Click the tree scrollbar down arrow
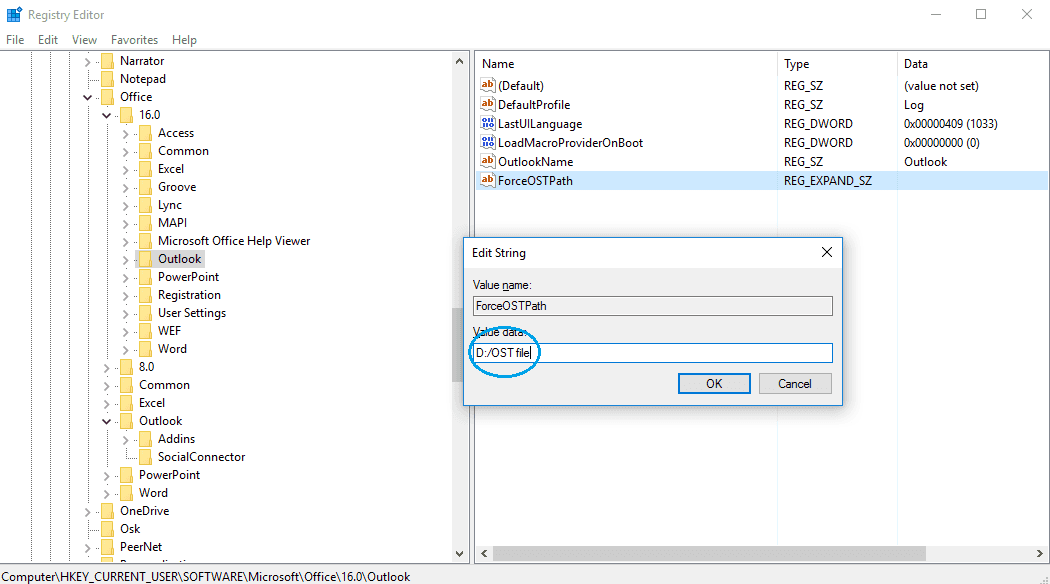Screen dimensions: 1050x584 tap(459, 554)
